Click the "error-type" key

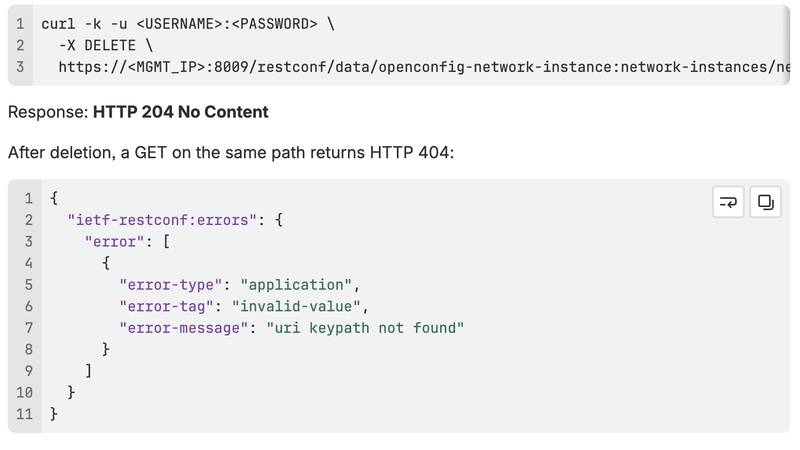pos(170,285)
